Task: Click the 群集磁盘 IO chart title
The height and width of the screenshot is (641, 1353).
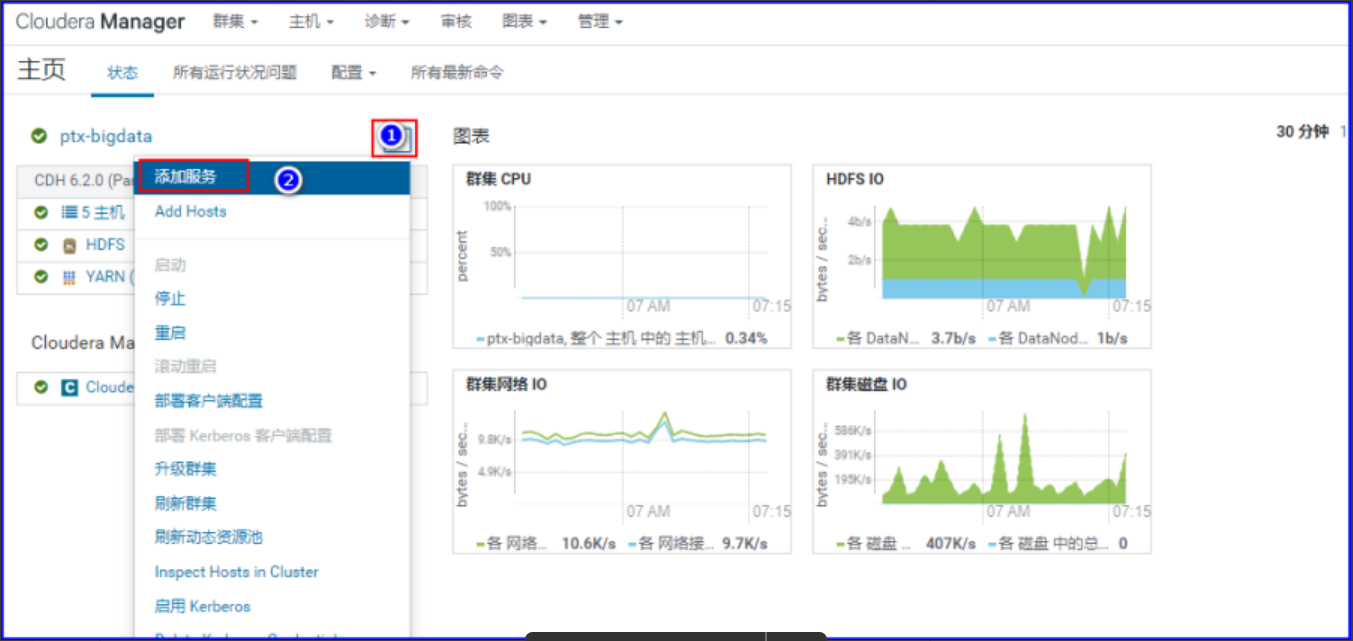Action: pyautogui.click(x=866, y=384)
